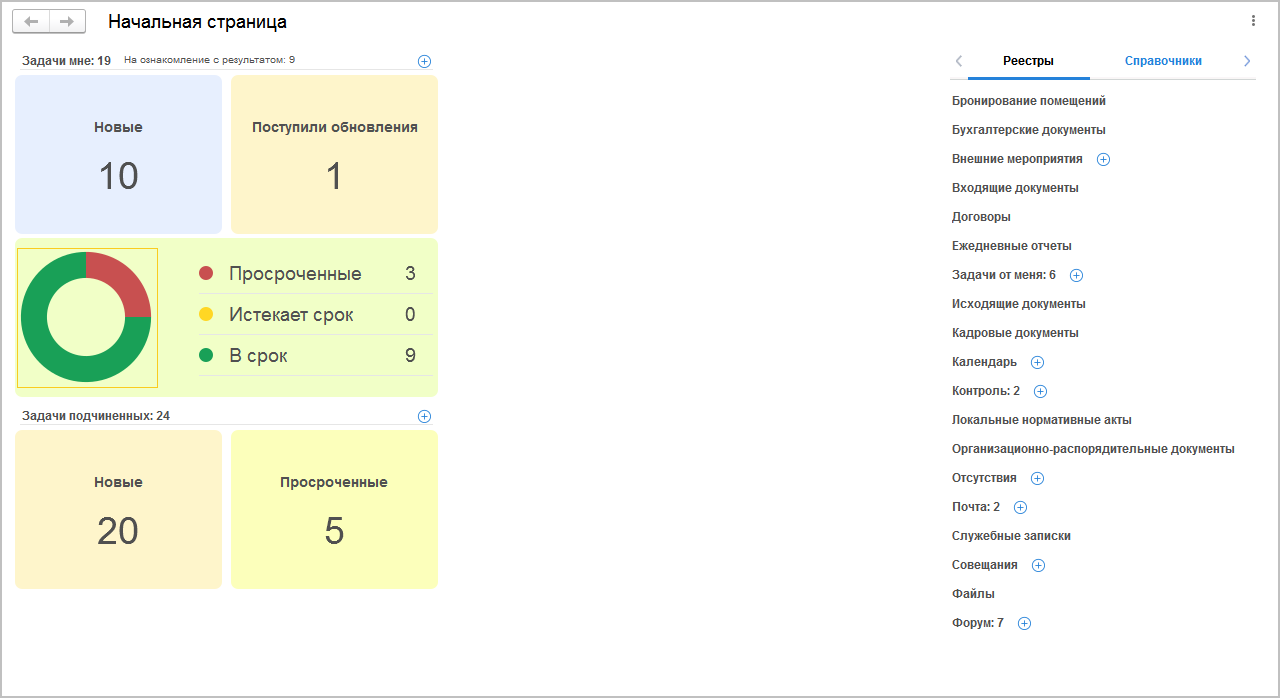
Task: Select the В срок 9 legend row
Action: 315,355
